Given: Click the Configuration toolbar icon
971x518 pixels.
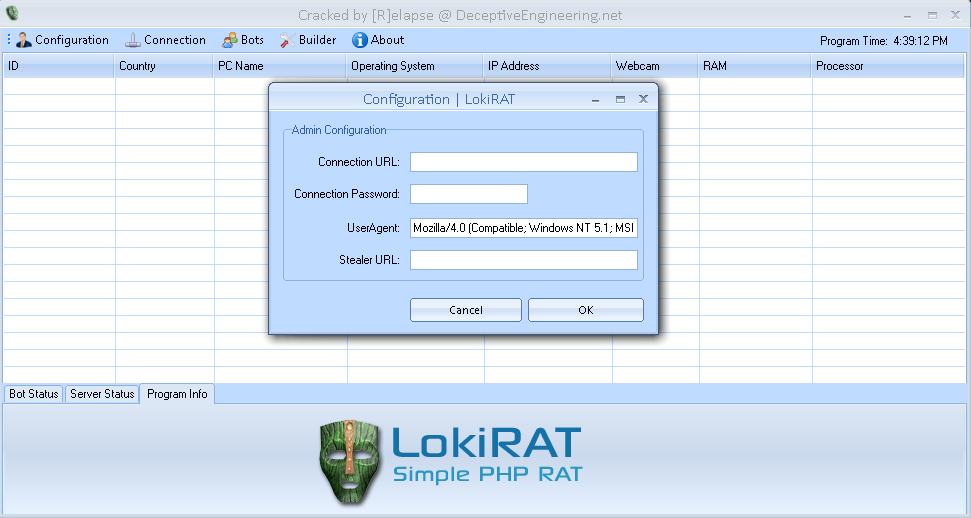Looking at the screenshot, I should (24, 40).
